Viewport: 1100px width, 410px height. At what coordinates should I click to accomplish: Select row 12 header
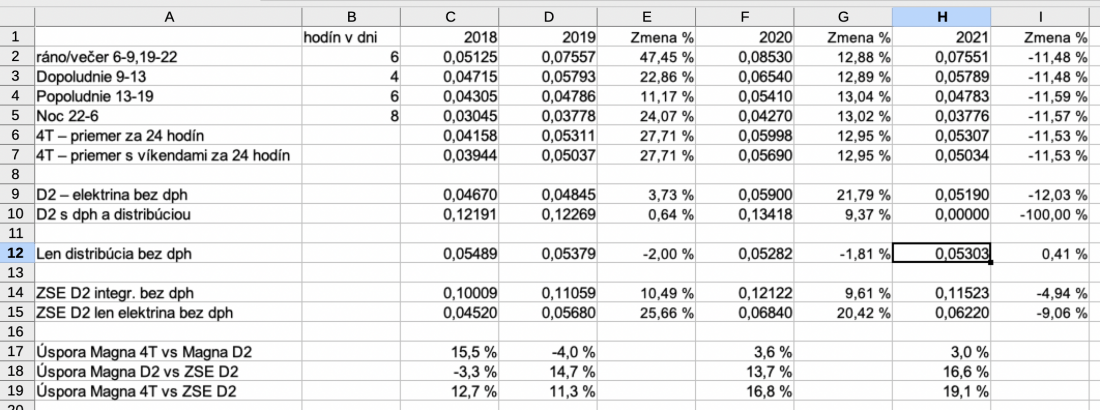[x=16, y=254]
